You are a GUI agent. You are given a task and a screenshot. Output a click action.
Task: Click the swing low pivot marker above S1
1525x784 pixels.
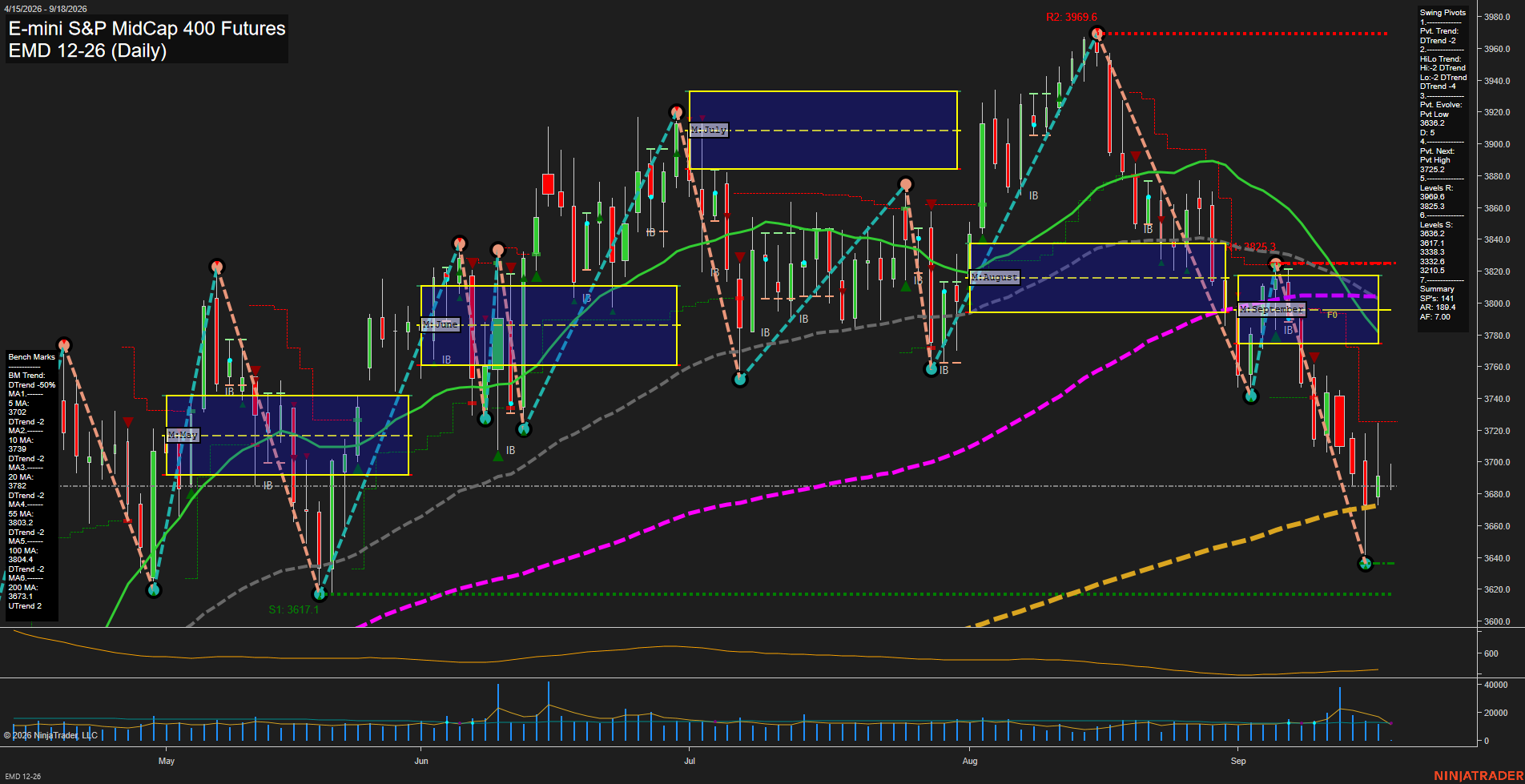pyautogui.click(x=320, y=594)
